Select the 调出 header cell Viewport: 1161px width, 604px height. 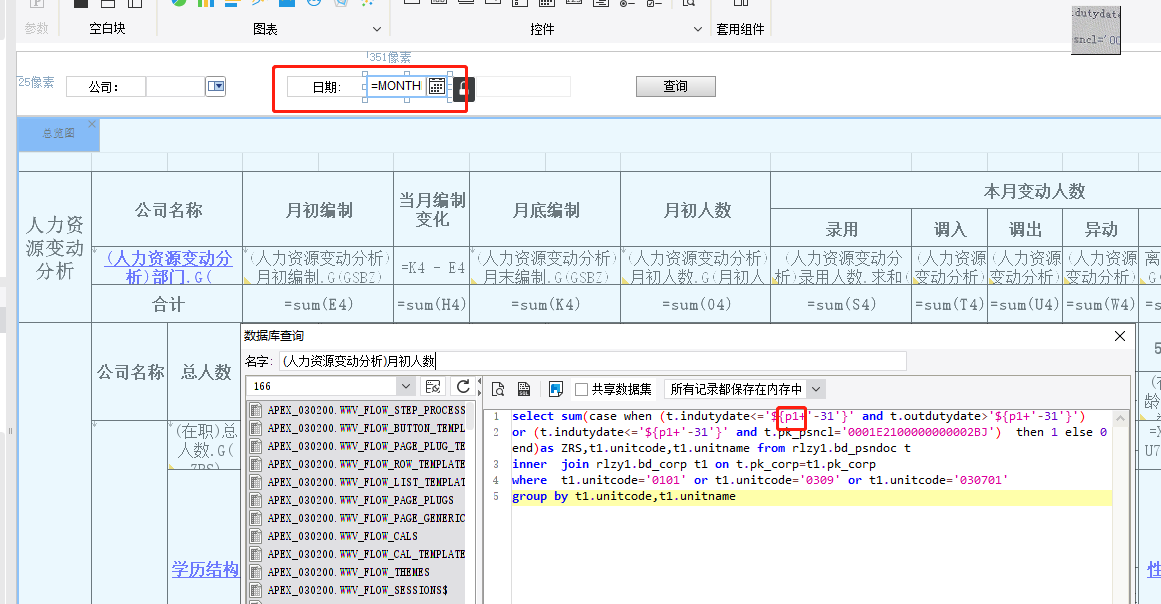pyautogui.click(x=1026, y=229)
